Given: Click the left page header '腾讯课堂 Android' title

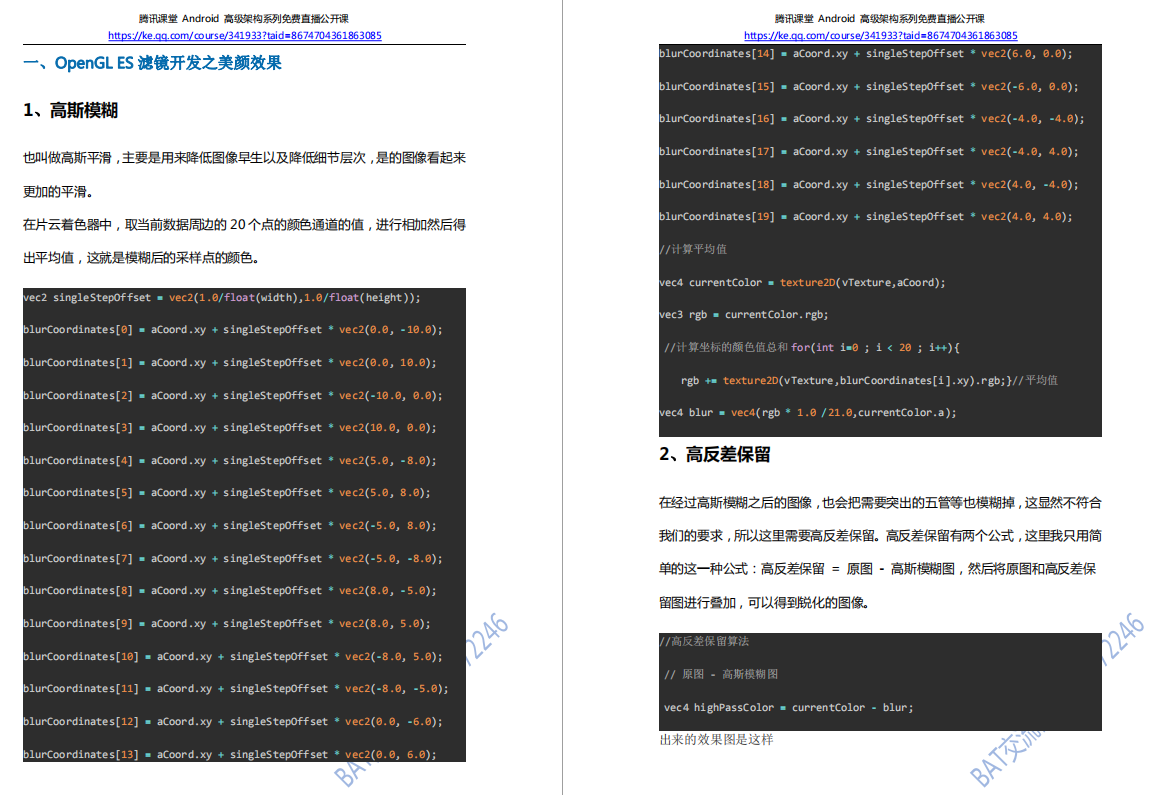Looking at the screenshot, I should 244,18.
